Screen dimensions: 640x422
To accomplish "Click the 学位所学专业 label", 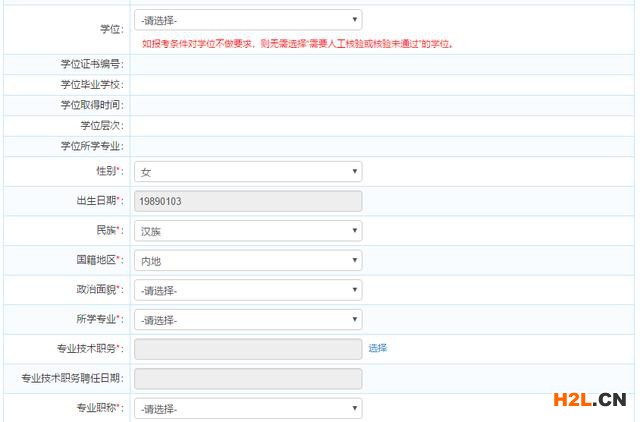I will [x=91, y=146].
